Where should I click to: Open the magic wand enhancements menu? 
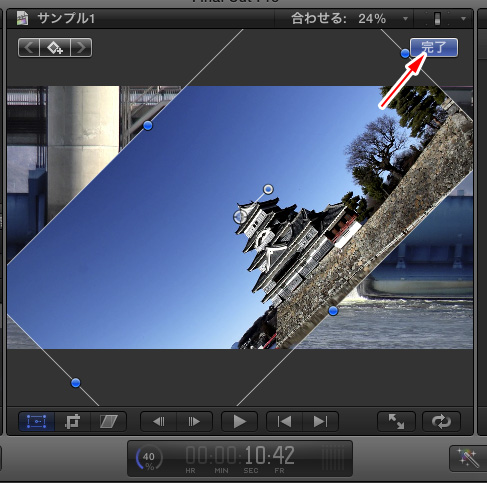(469, 458)
